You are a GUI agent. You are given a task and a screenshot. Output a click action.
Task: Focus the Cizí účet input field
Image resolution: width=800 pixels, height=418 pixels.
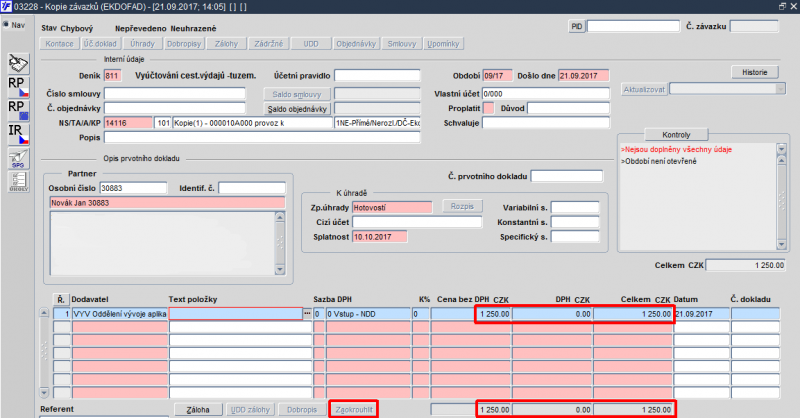(x=417, y=222)
